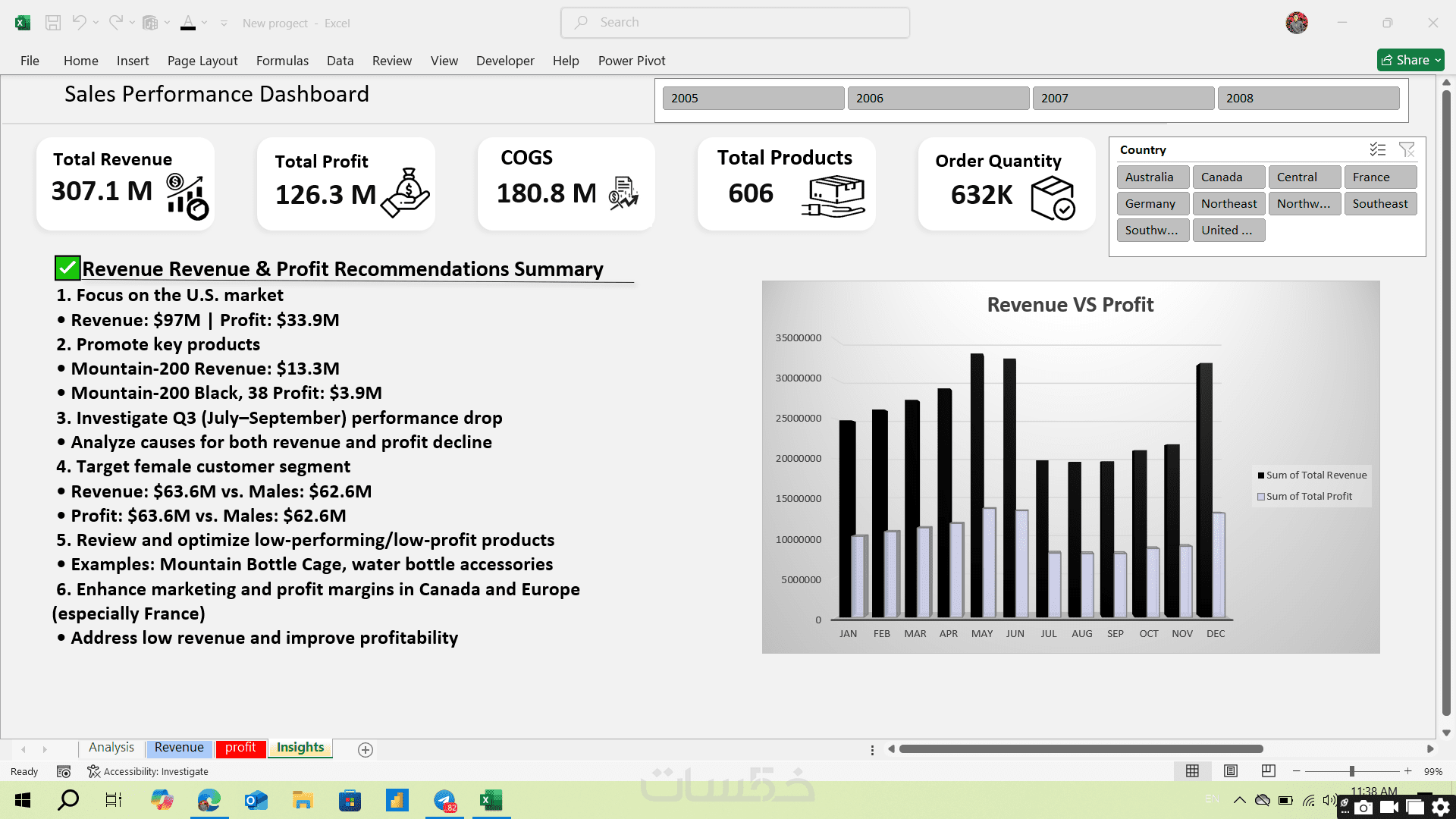1456x819 pixels.
Task: Click the font color A icon
Action: 188,23
